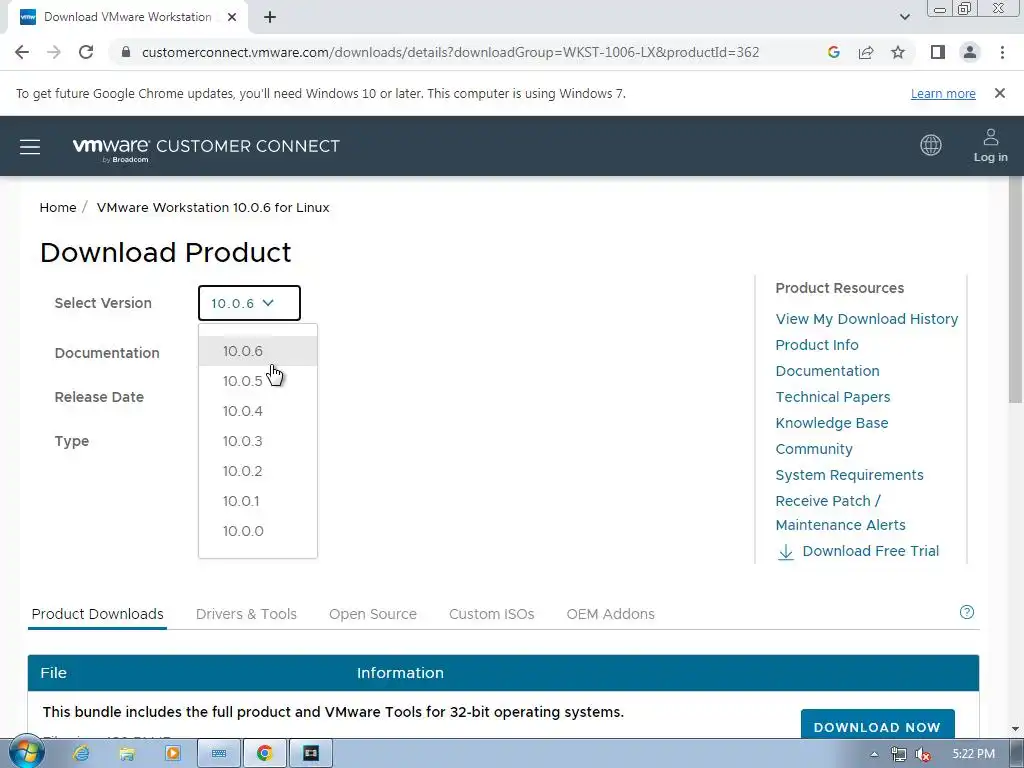Go to Home breadcrumb
Image resolution: width=1024 pixels, height=768 pixels.
58,208
